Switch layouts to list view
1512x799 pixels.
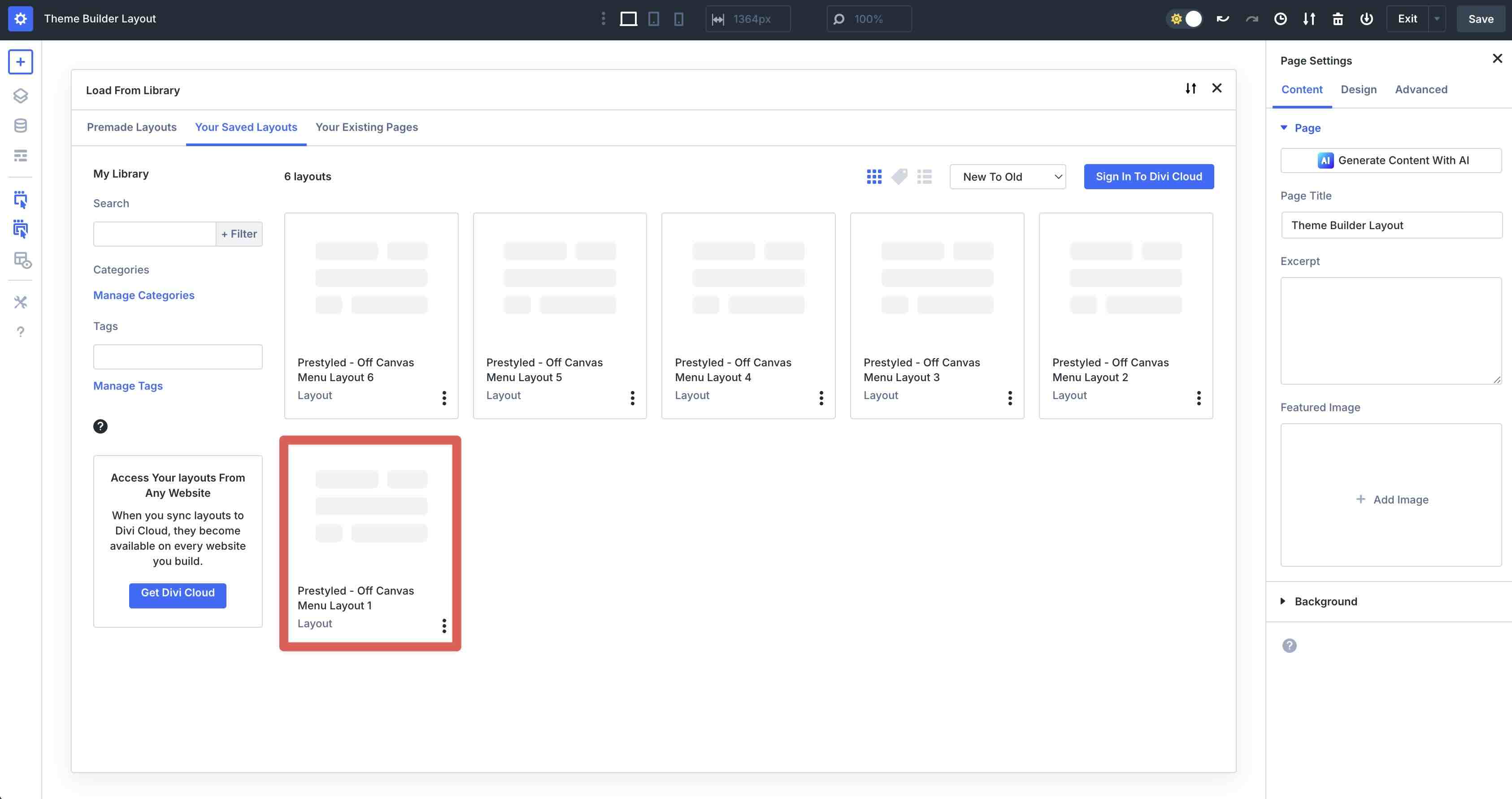[925, 176]
